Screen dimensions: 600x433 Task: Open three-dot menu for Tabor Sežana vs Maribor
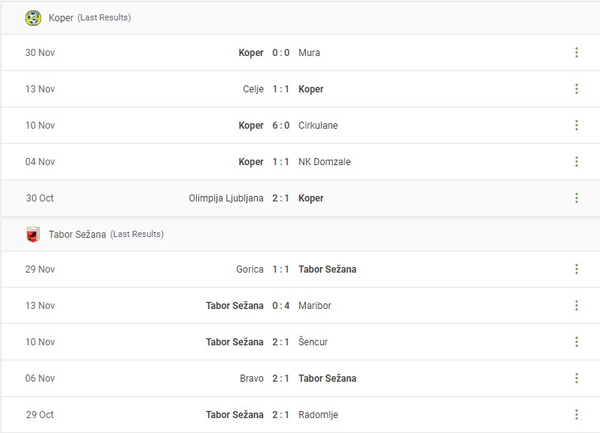click(x=576, y=305)
